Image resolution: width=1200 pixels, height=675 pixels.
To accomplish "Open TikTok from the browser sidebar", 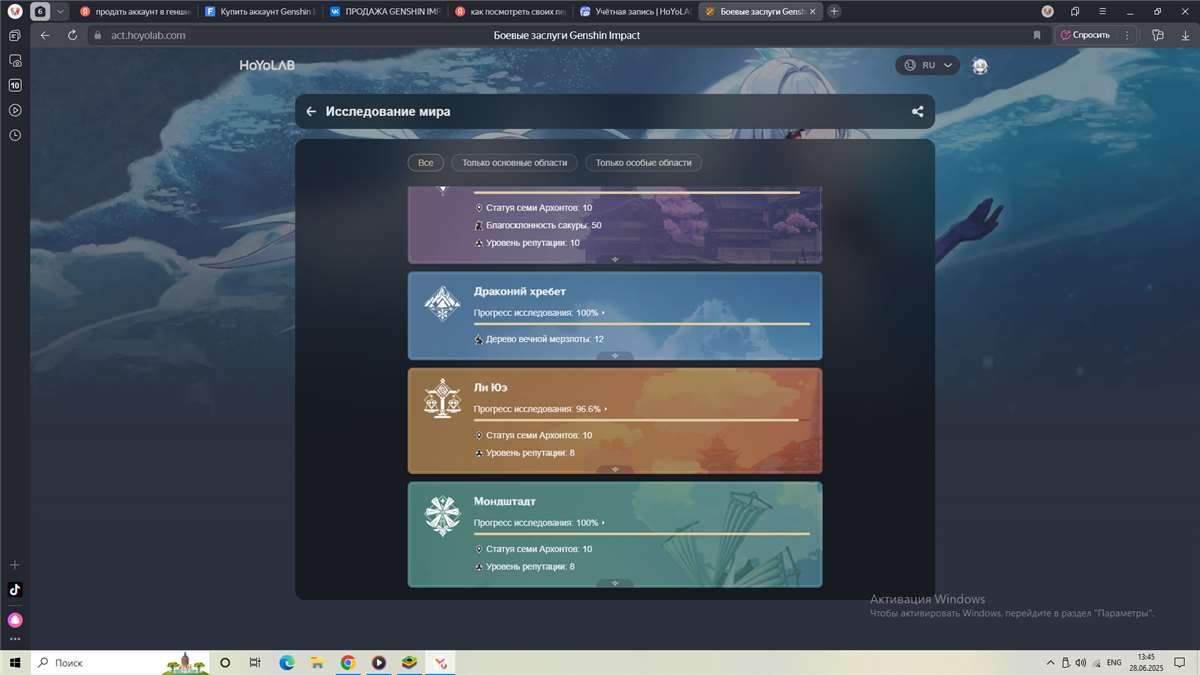I will pyautogui.click(x=15, y=590).
